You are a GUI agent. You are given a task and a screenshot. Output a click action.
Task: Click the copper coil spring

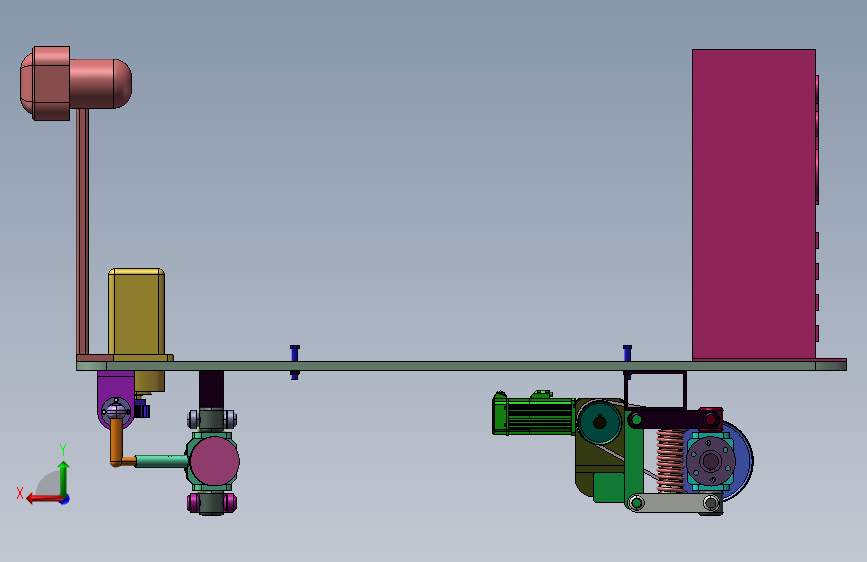(x=670, y=460)
